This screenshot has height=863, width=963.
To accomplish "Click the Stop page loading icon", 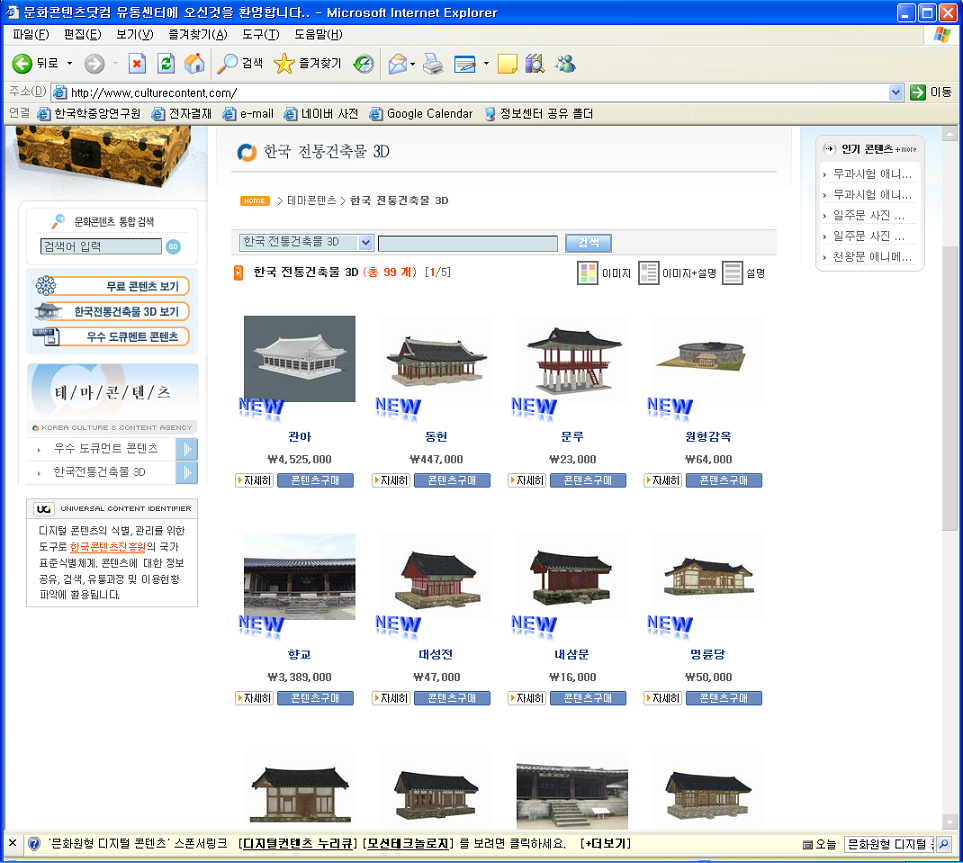I will tap(137, 63).
